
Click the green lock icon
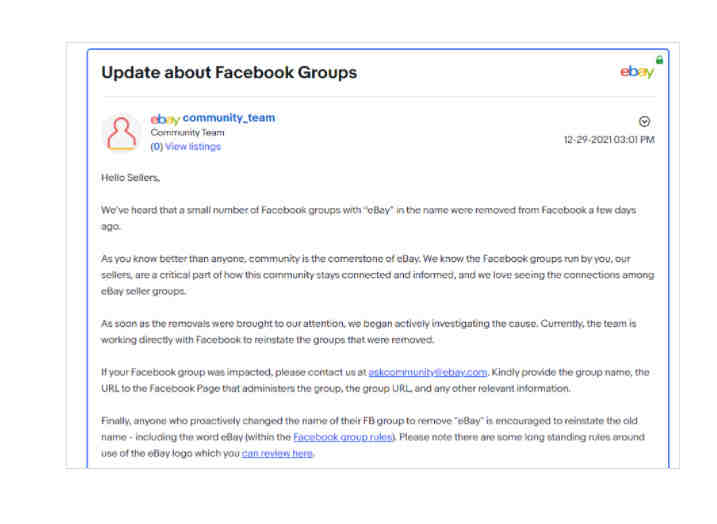coord(659,59)
